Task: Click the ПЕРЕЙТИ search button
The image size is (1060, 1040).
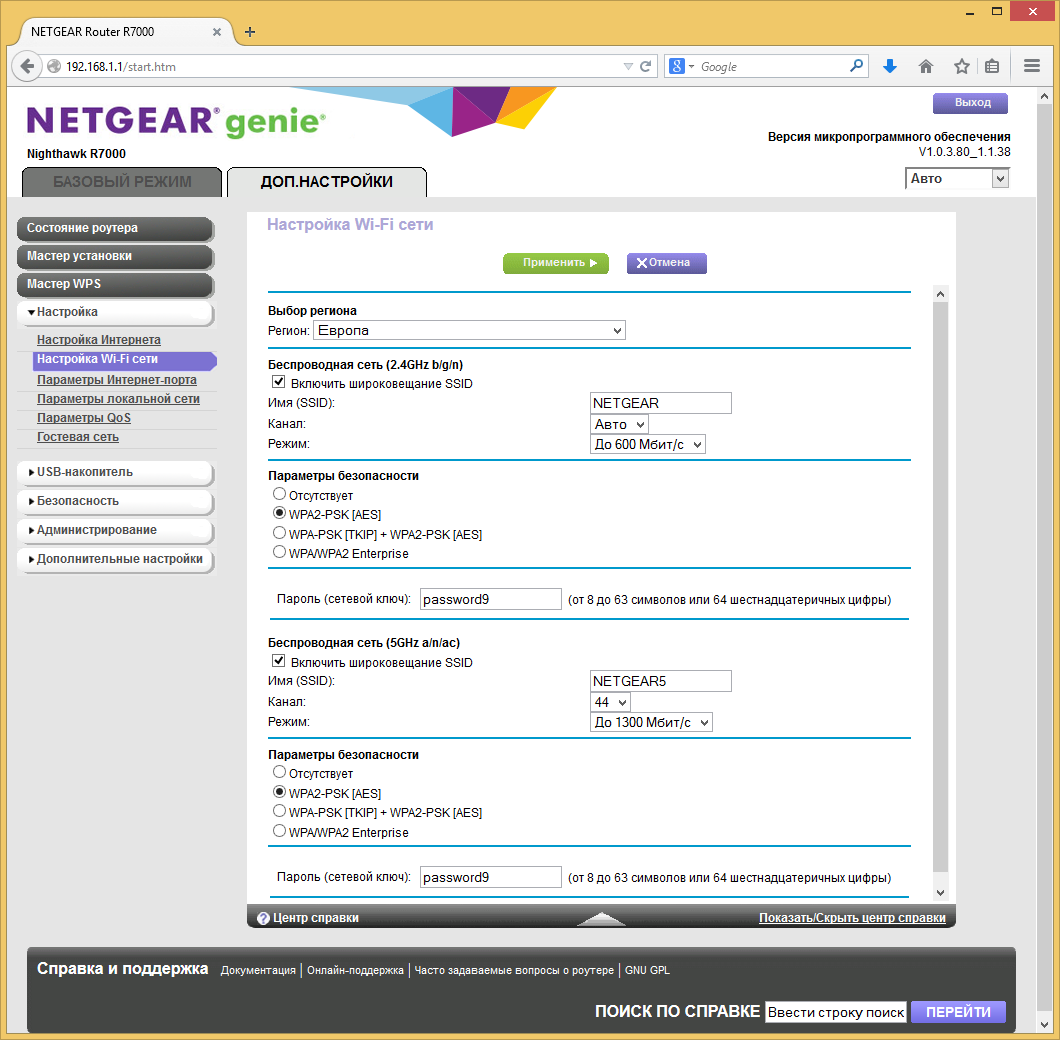Action: coord(958,1012)
